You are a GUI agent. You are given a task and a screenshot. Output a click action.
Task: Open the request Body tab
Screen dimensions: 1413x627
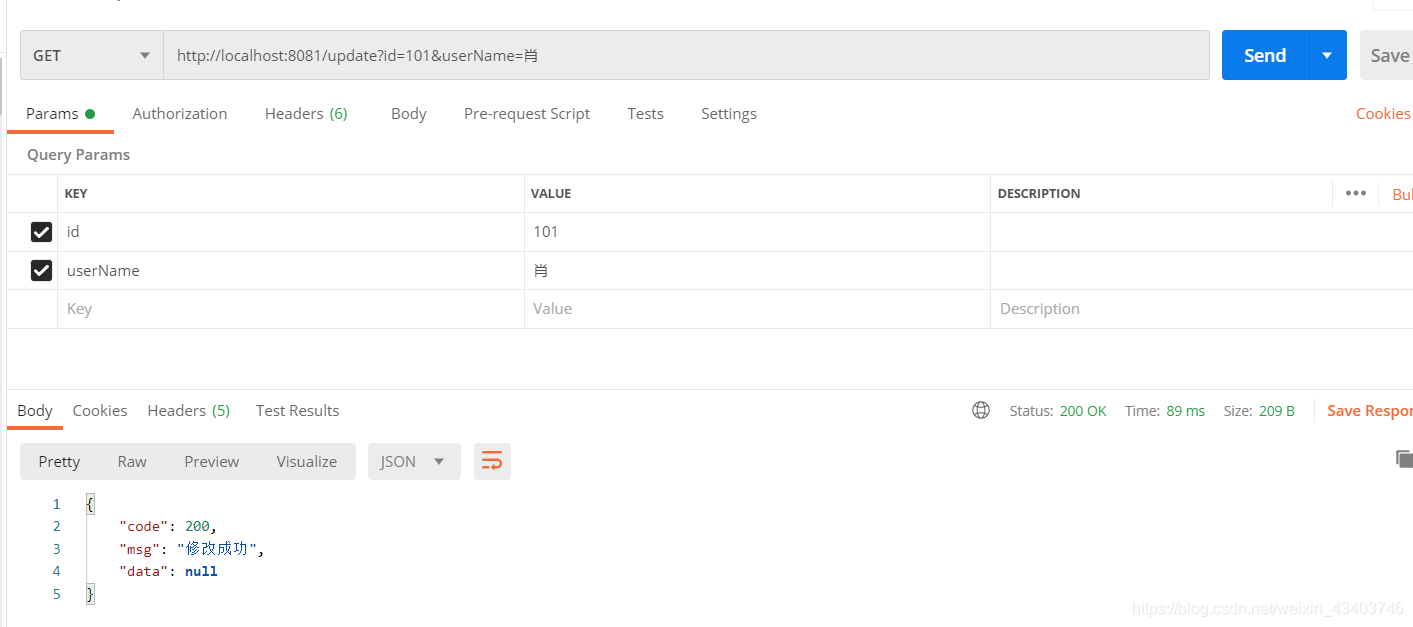pos(409,113)
